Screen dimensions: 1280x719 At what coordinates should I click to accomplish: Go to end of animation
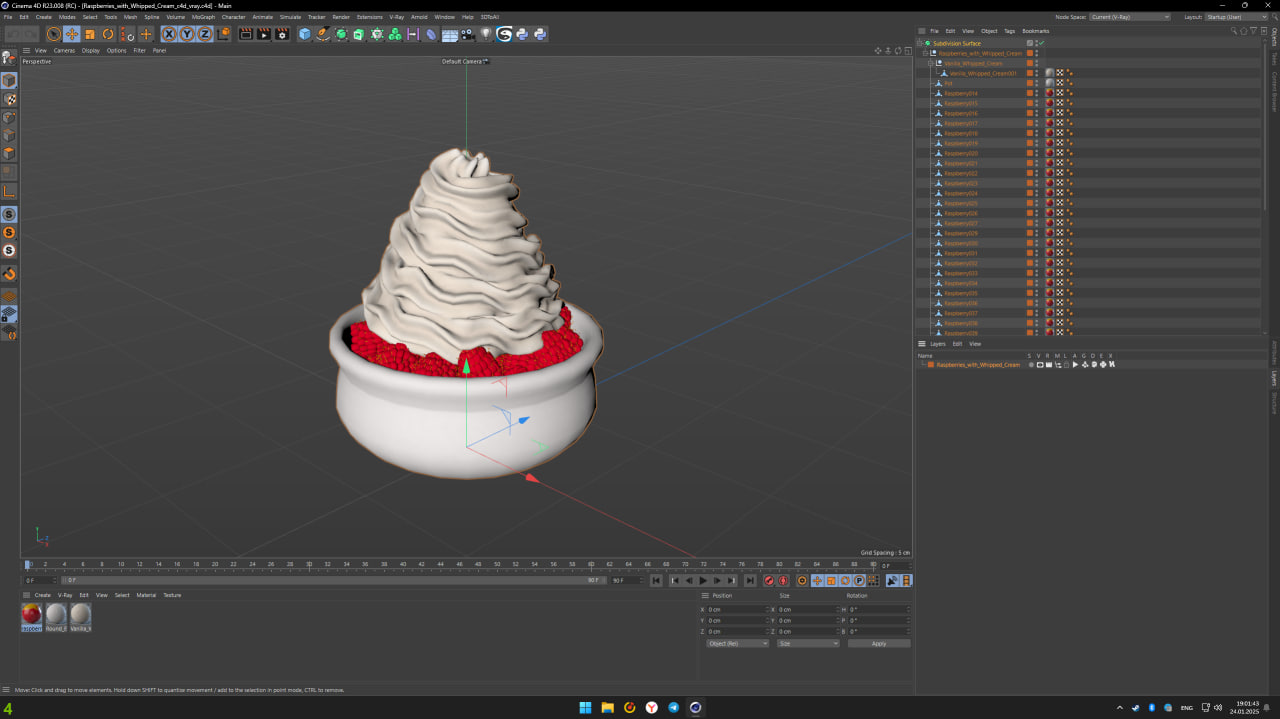click(x=750, y=581)
